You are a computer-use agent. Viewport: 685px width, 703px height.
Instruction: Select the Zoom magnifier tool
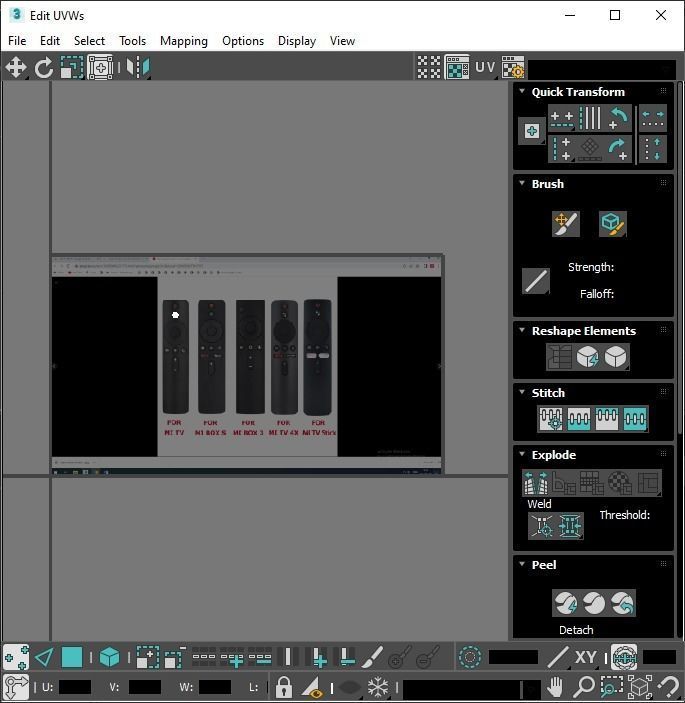click(x=584, y=686)
